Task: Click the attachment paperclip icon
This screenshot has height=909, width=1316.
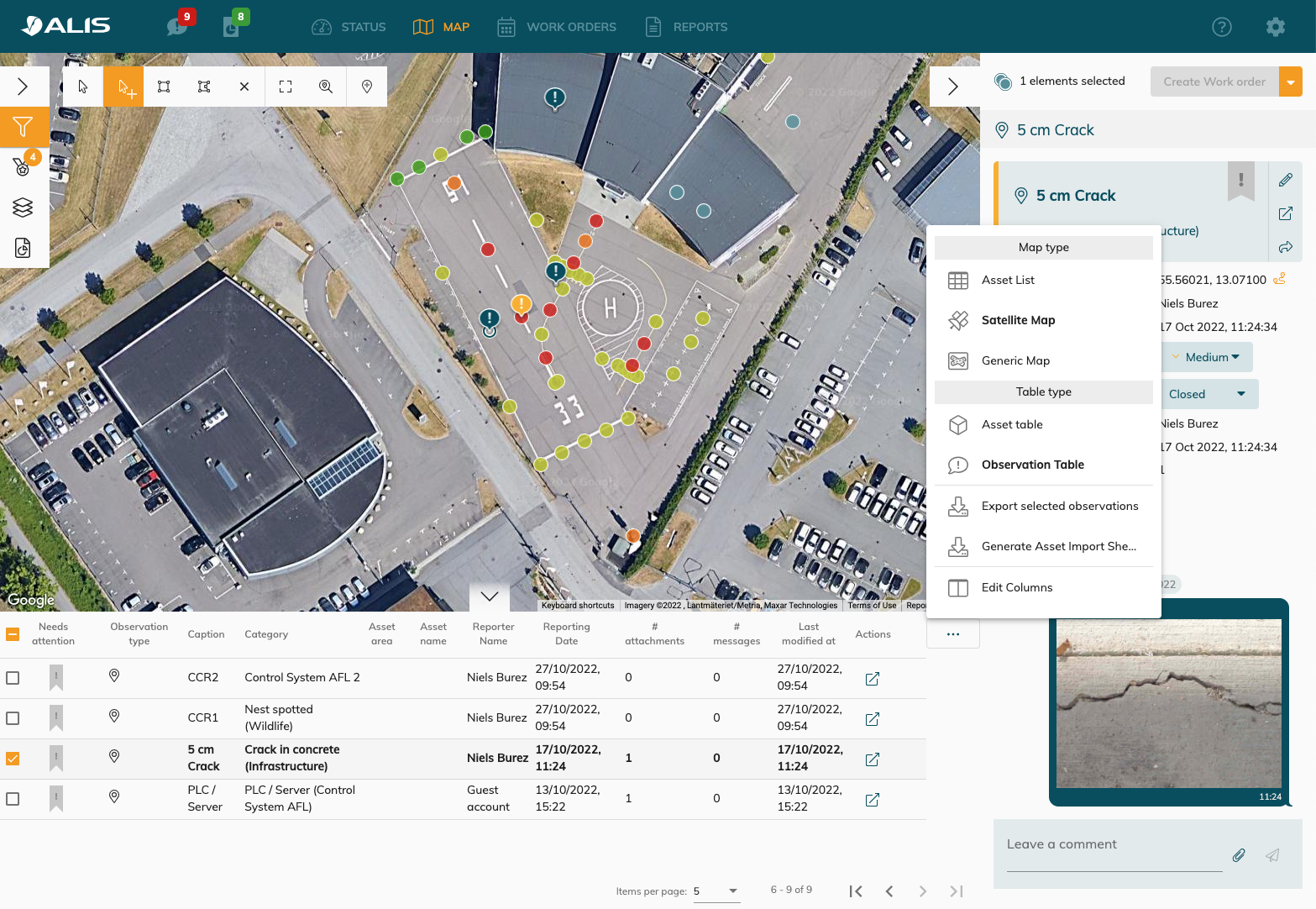Action: coord(1238,855)
